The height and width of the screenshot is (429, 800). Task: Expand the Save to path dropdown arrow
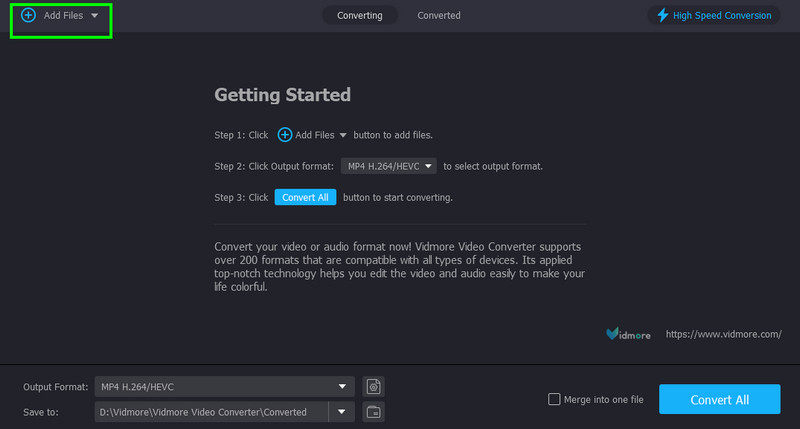click(x=342, y=412)
